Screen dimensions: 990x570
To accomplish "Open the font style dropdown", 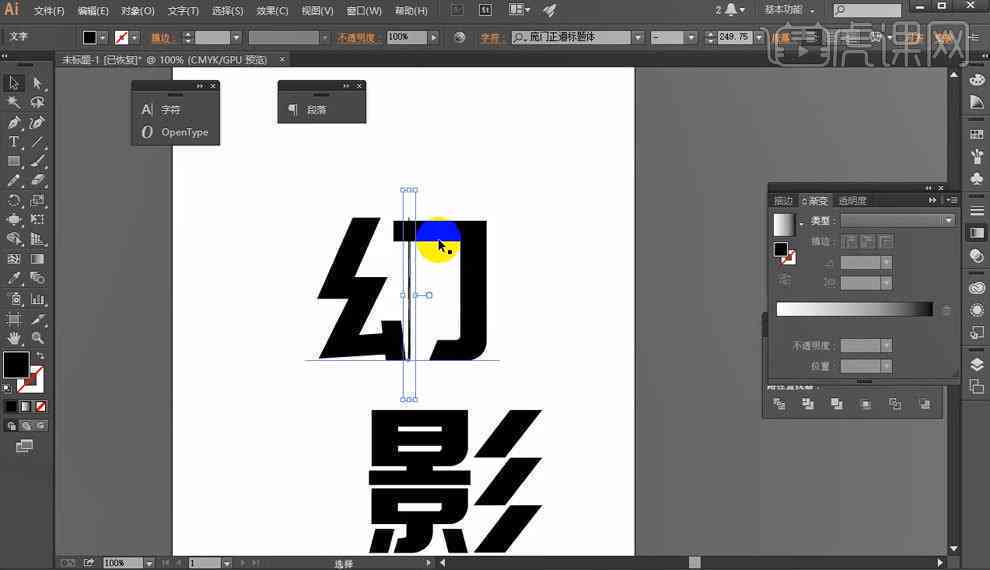I will click(691, 37).
